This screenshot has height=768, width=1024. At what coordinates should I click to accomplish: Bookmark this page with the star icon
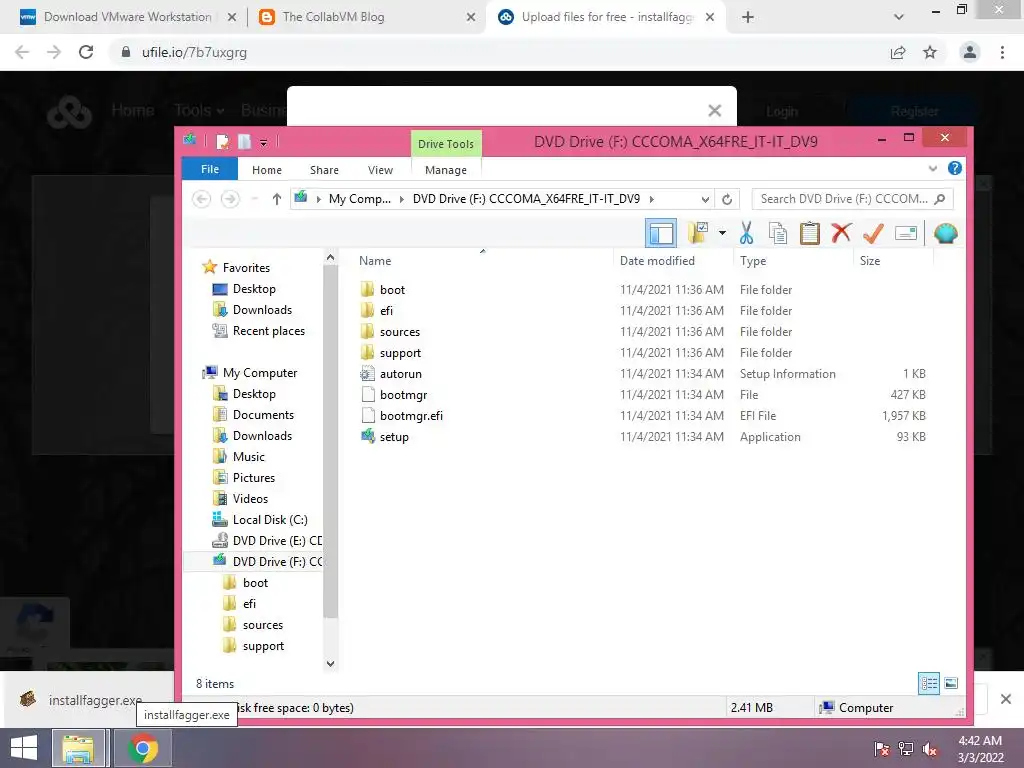[x=929, y=52]
